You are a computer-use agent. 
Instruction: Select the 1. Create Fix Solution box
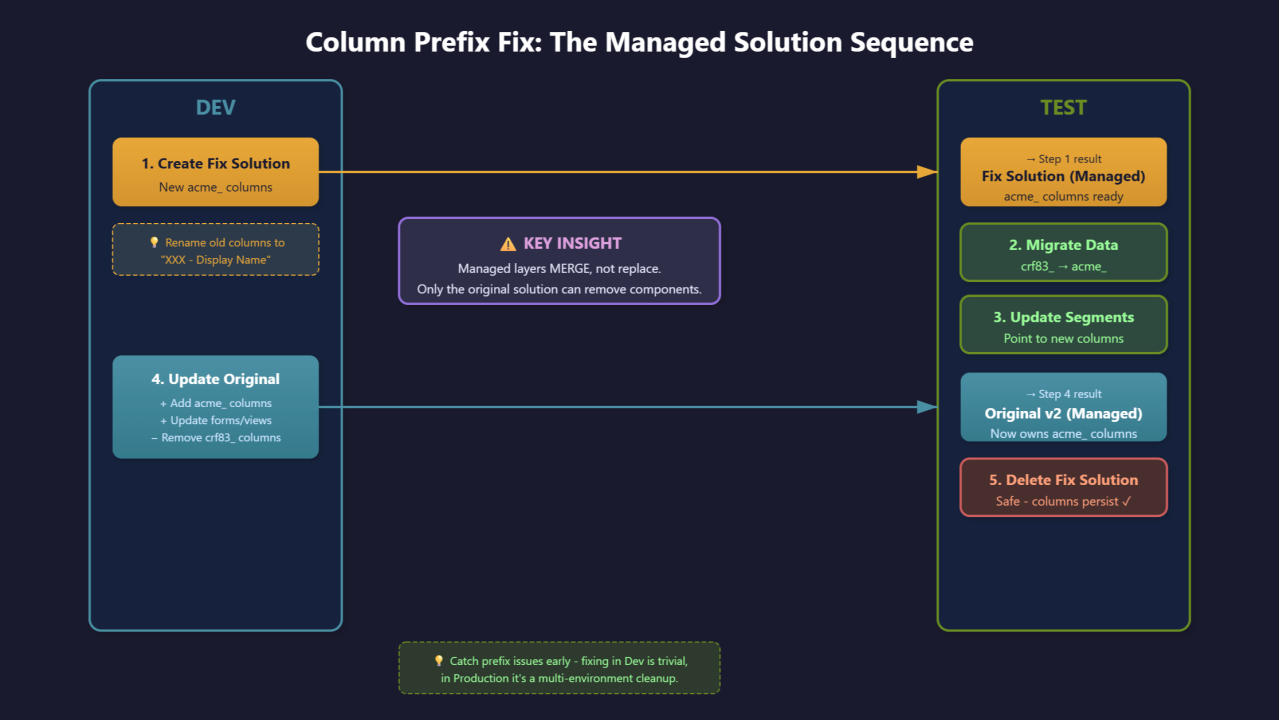[x=215, y=172]
